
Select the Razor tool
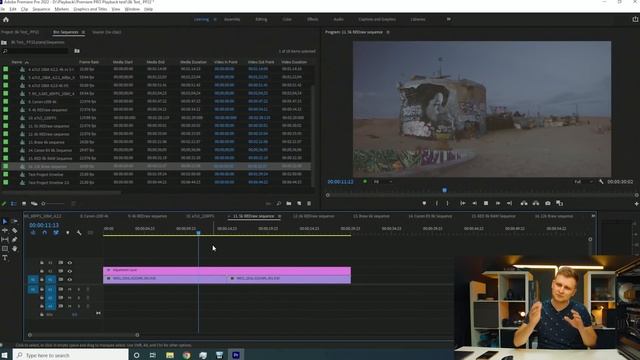click(14, 230)
